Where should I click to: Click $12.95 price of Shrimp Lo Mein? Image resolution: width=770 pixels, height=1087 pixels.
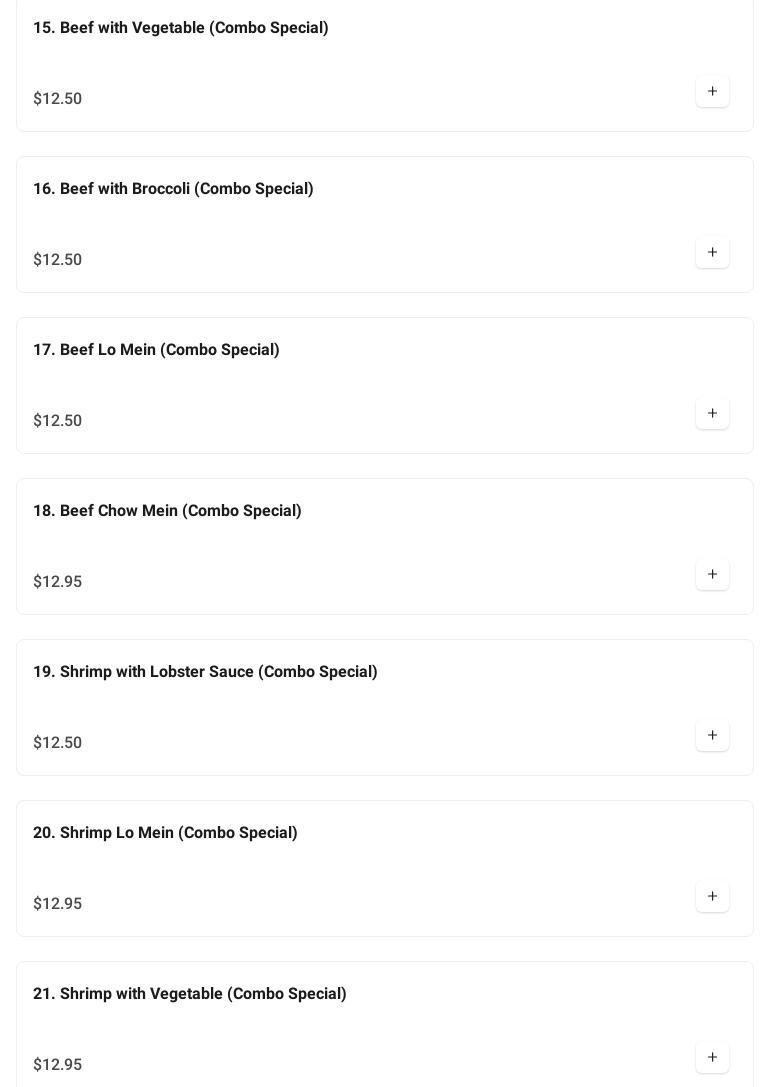(58, 904)
